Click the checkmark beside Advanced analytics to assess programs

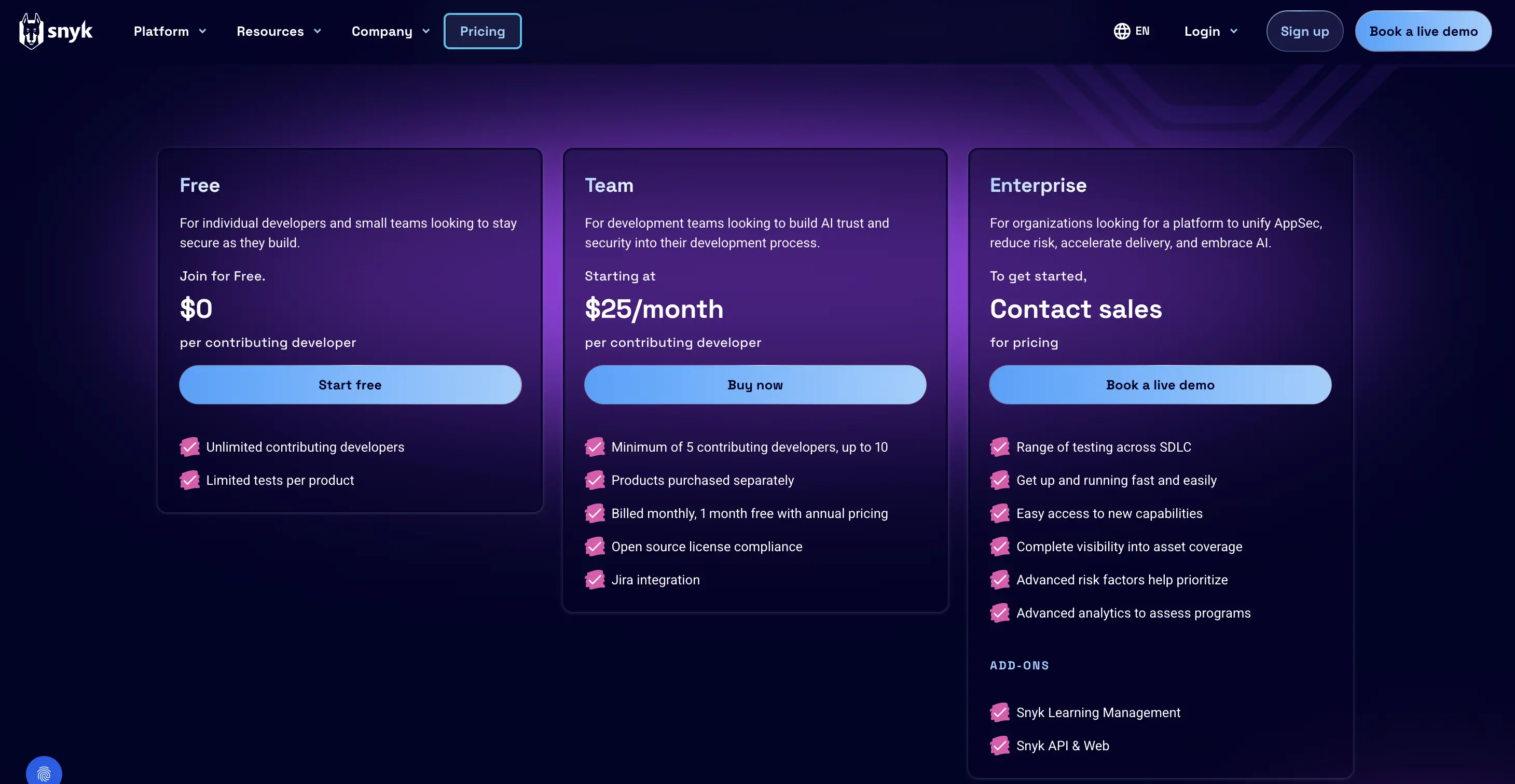(1000, 612)
